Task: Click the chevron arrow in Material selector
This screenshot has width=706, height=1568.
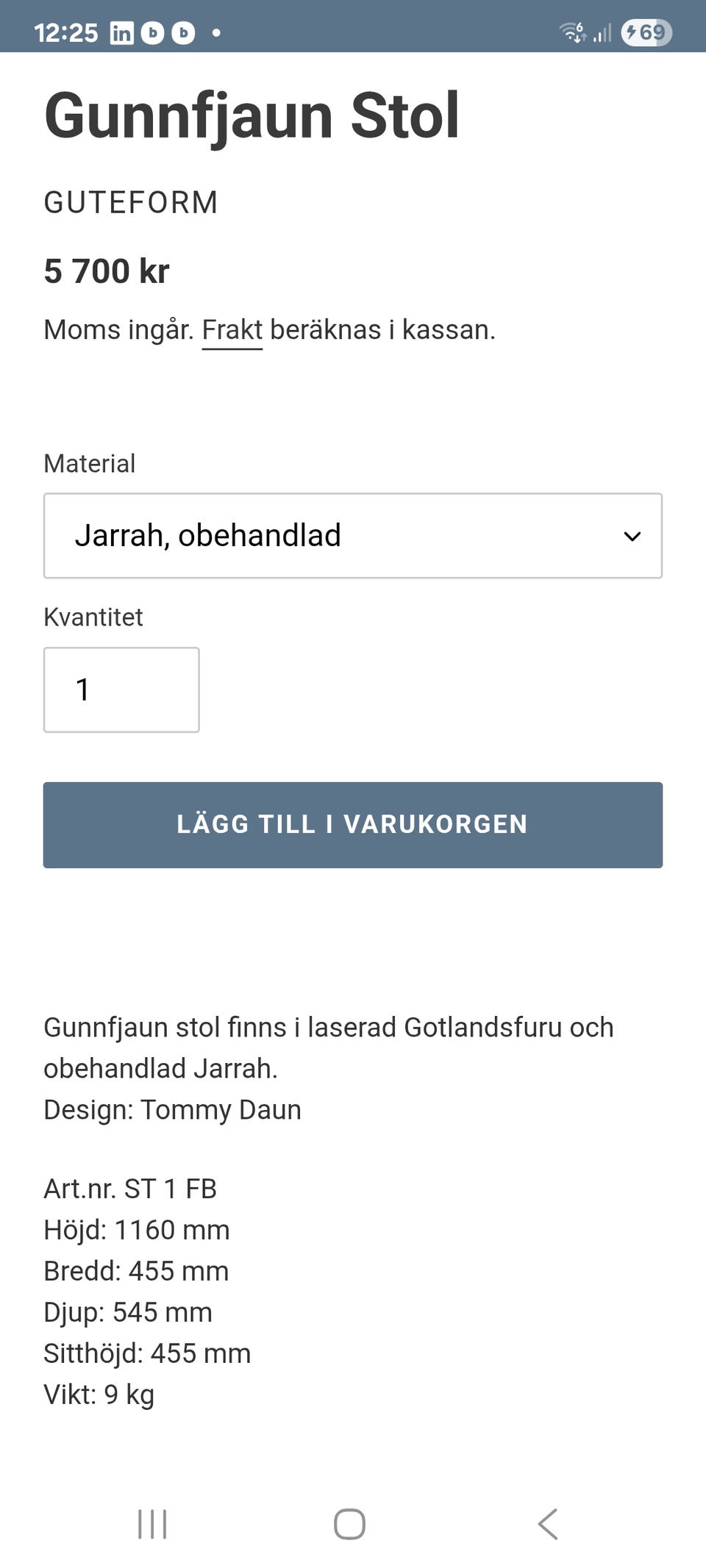Action: (x=632, y=537)
